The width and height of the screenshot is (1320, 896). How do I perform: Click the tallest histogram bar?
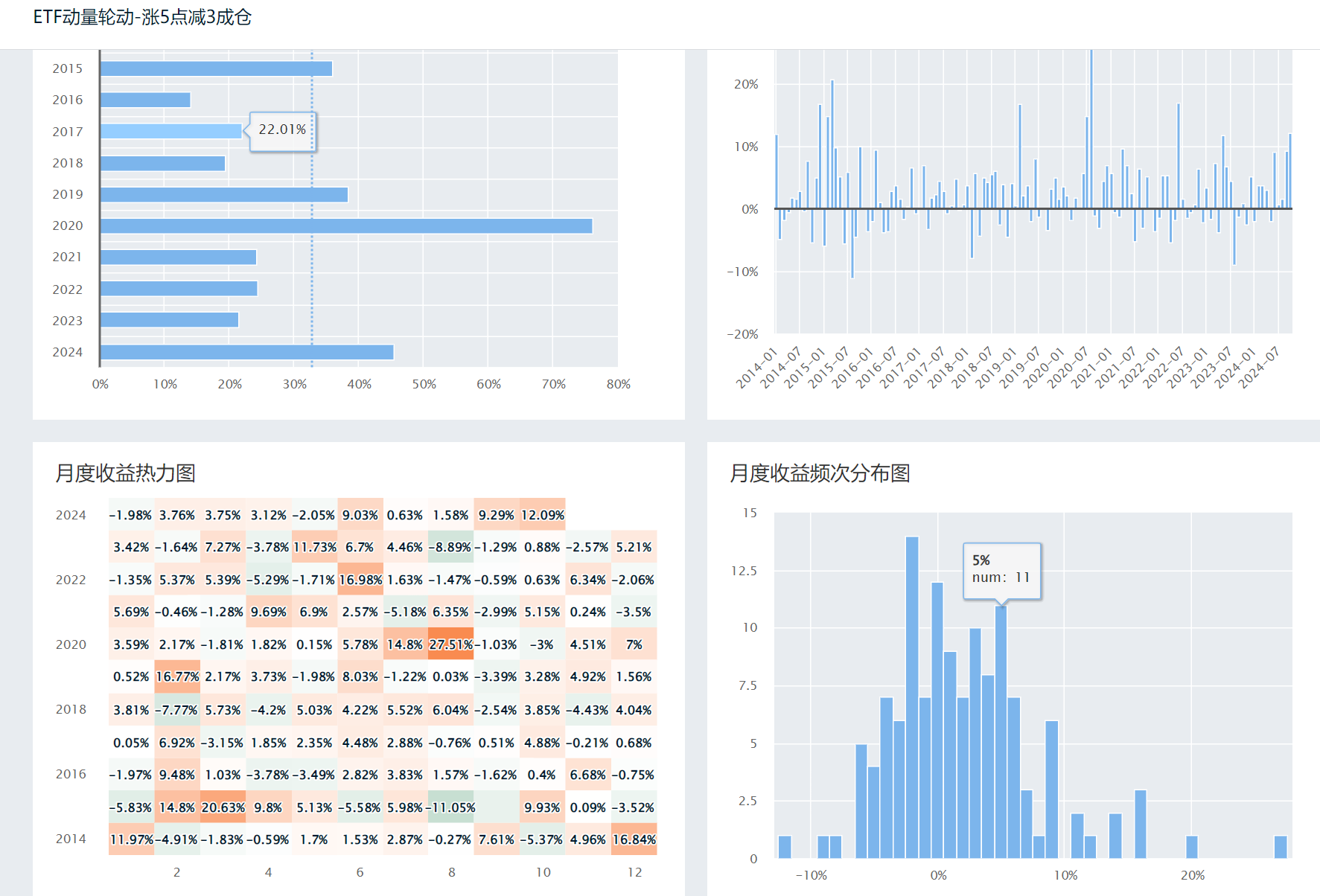pyautogui.click(x=912, y=697)
